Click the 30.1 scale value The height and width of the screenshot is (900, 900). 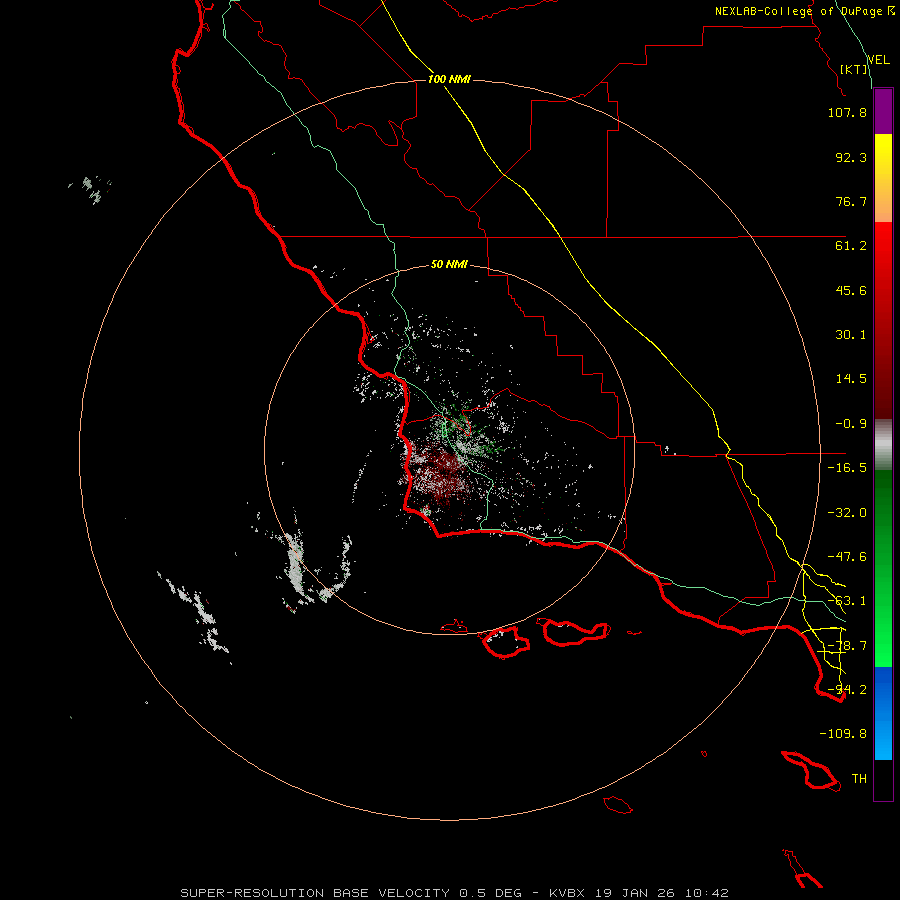pos(851,335)
